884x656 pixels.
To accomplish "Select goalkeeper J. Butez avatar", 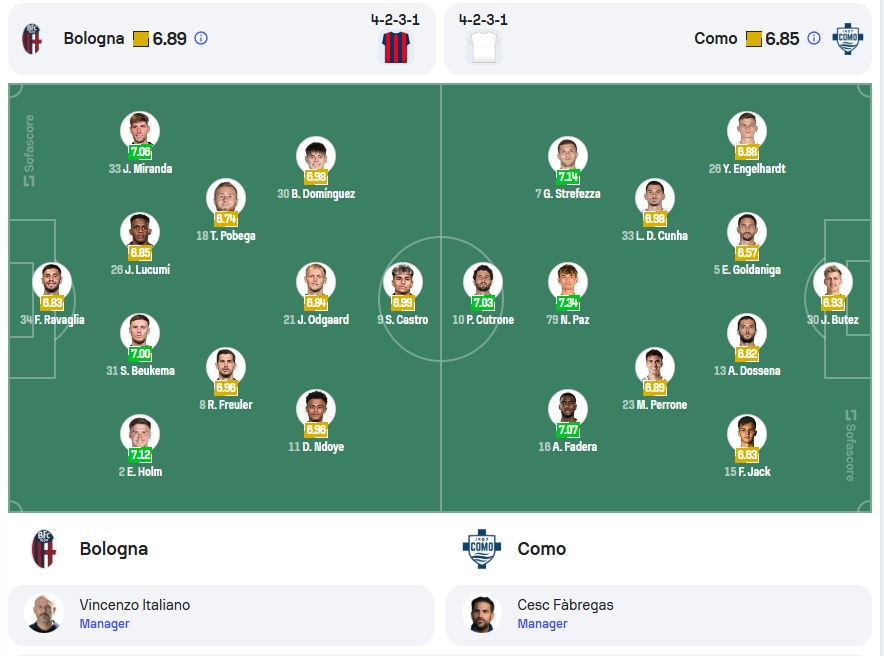I will tap(833, 282).
